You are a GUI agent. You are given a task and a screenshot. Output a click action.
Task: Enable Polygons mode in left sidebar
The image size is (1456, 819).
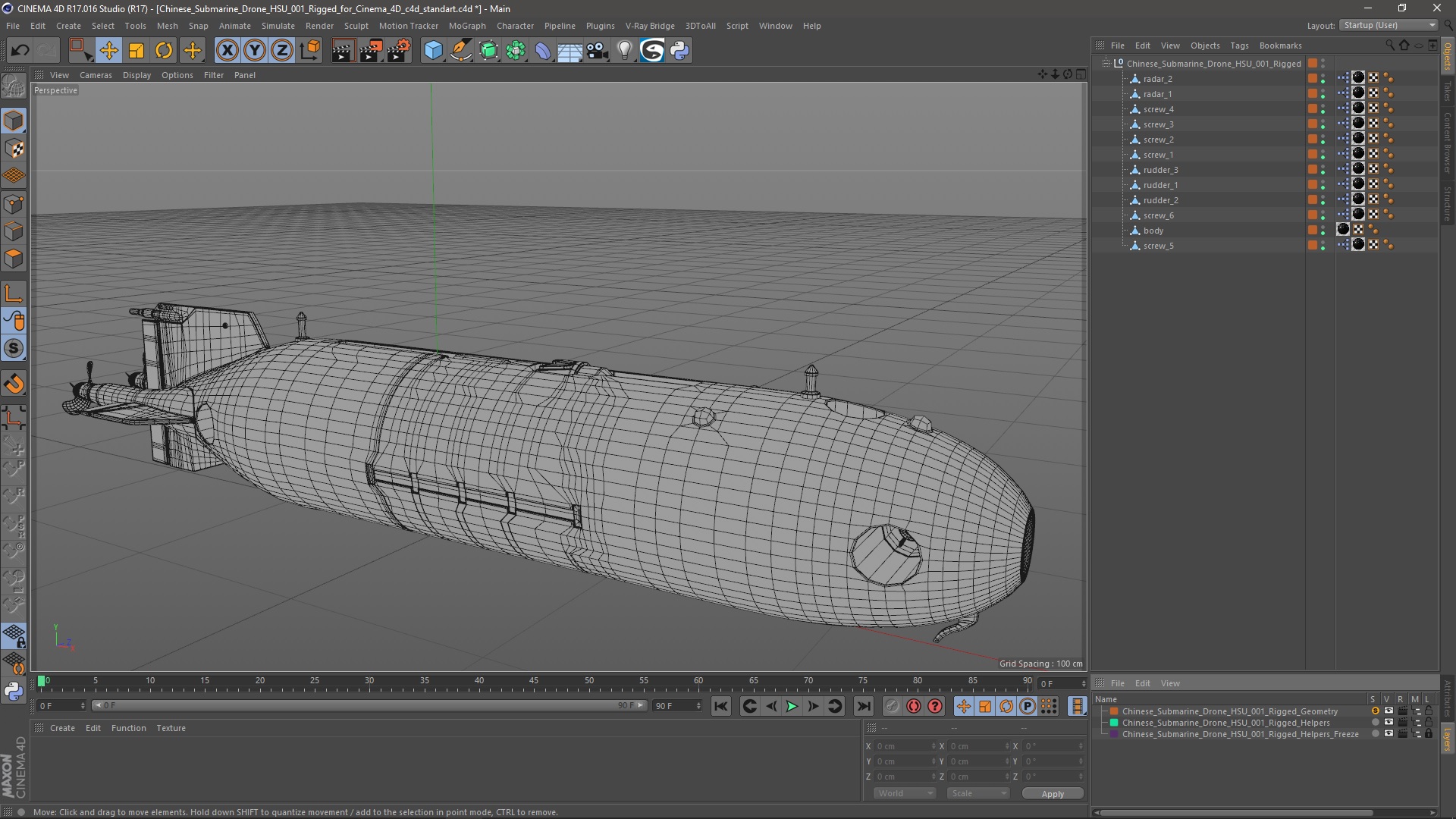click(x=14, y=259)
